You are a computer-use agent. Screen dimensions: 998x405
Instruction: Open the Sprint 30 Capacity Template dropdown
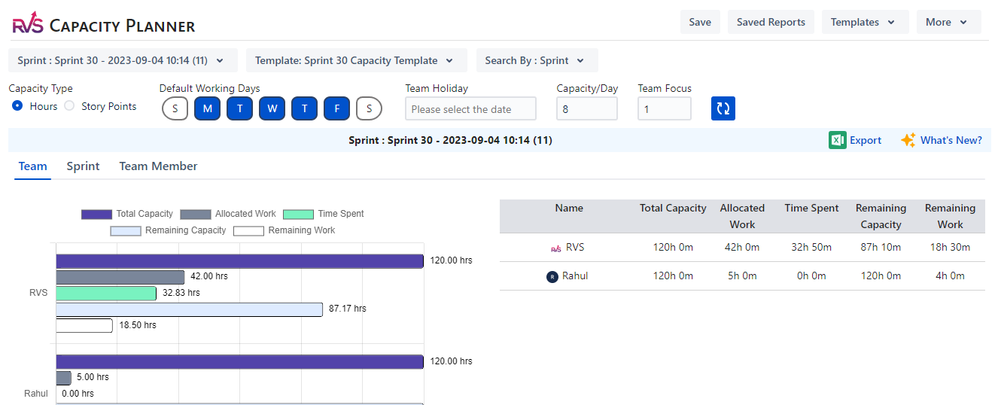pyautogui.click(x=356, y=60)
